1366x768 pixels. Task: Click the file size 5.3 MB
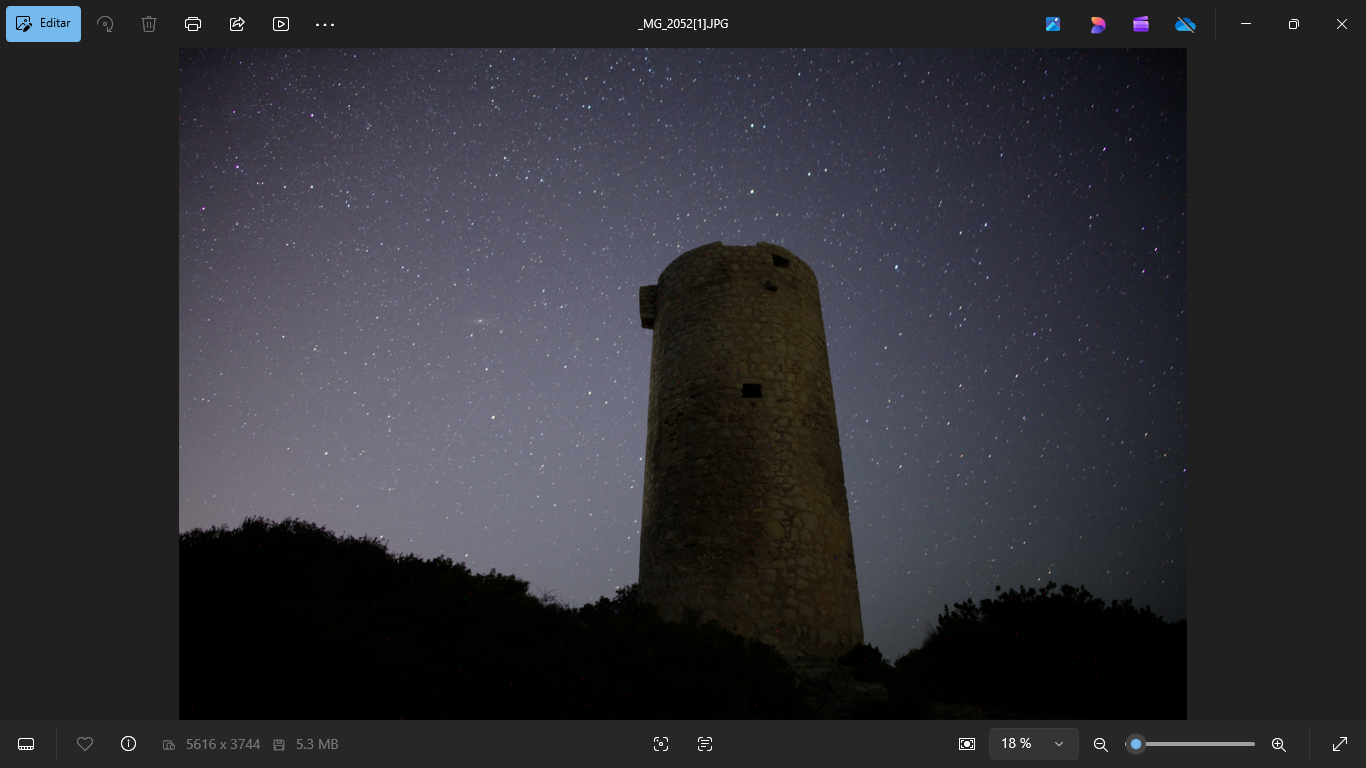pos(317,744)
